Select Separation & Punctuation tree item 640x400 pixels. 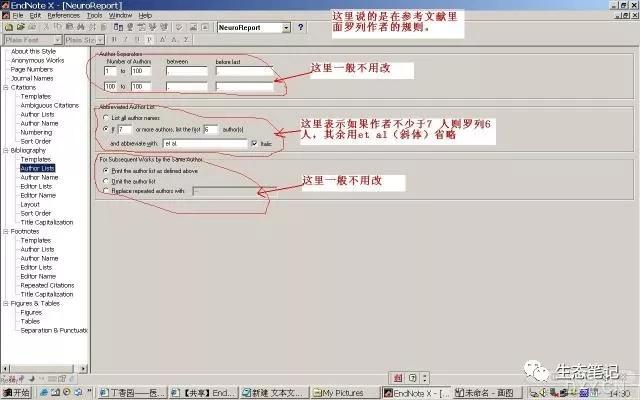tap(54, 330)
